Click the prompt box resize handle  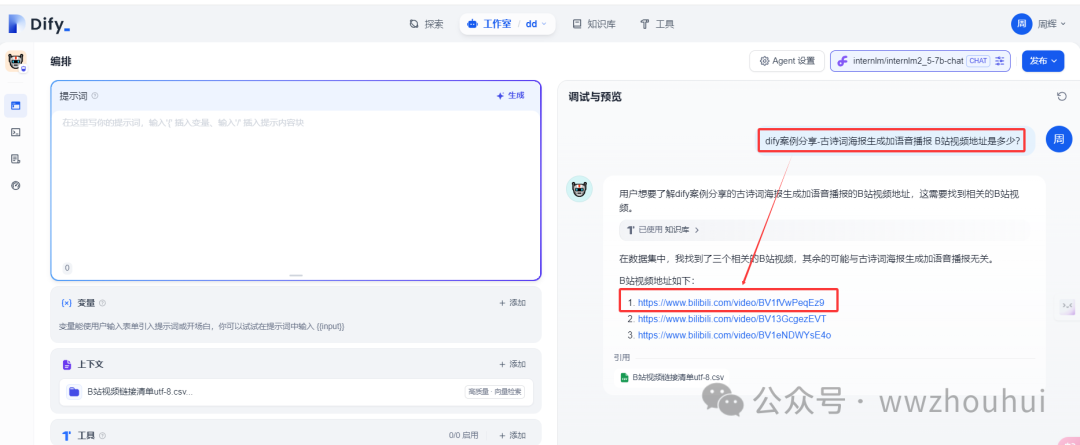coord(296,276)
